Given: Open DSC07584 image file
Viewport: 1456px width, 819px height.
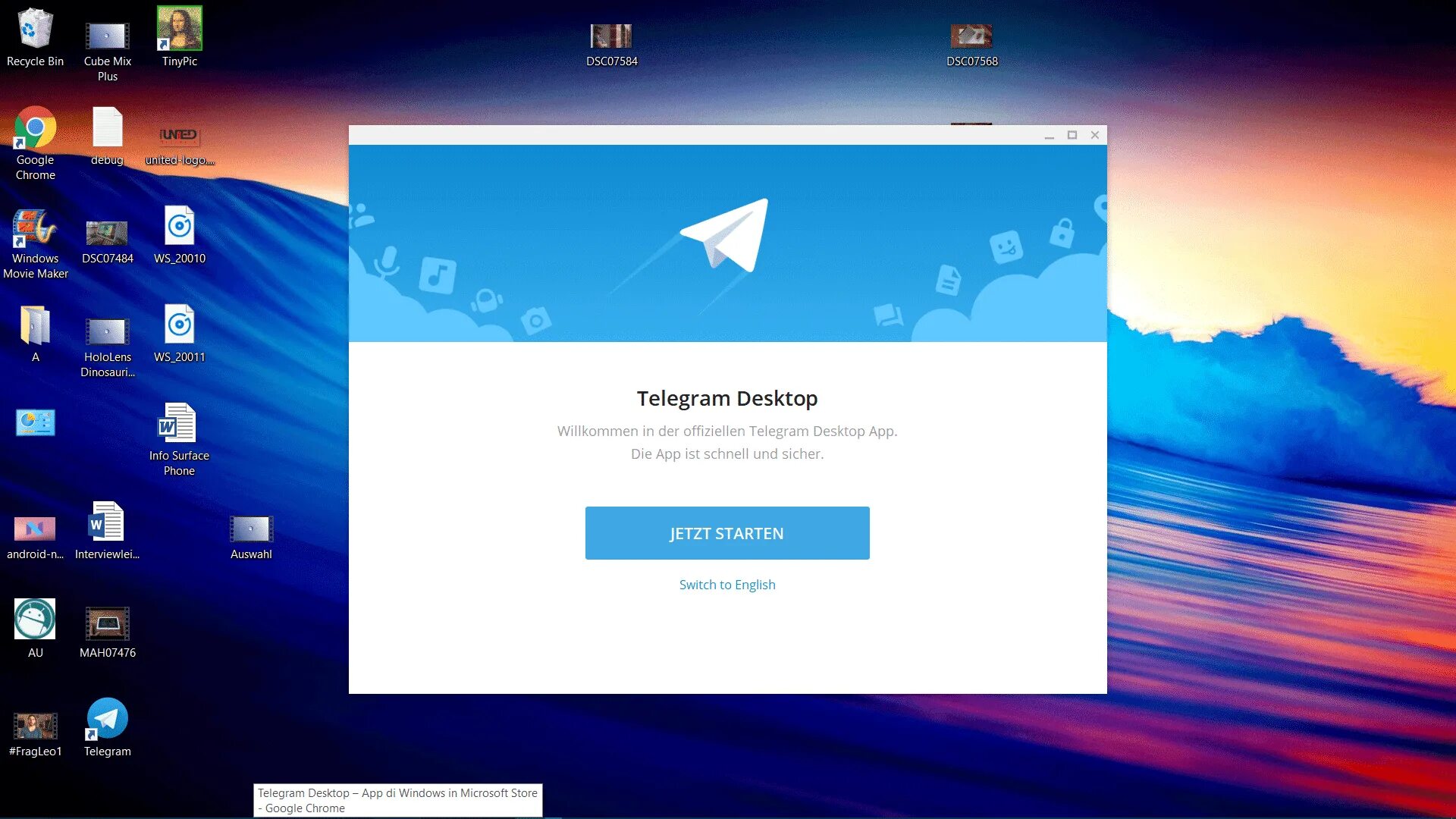Looking at the screenshot, I should coord(610,36).
